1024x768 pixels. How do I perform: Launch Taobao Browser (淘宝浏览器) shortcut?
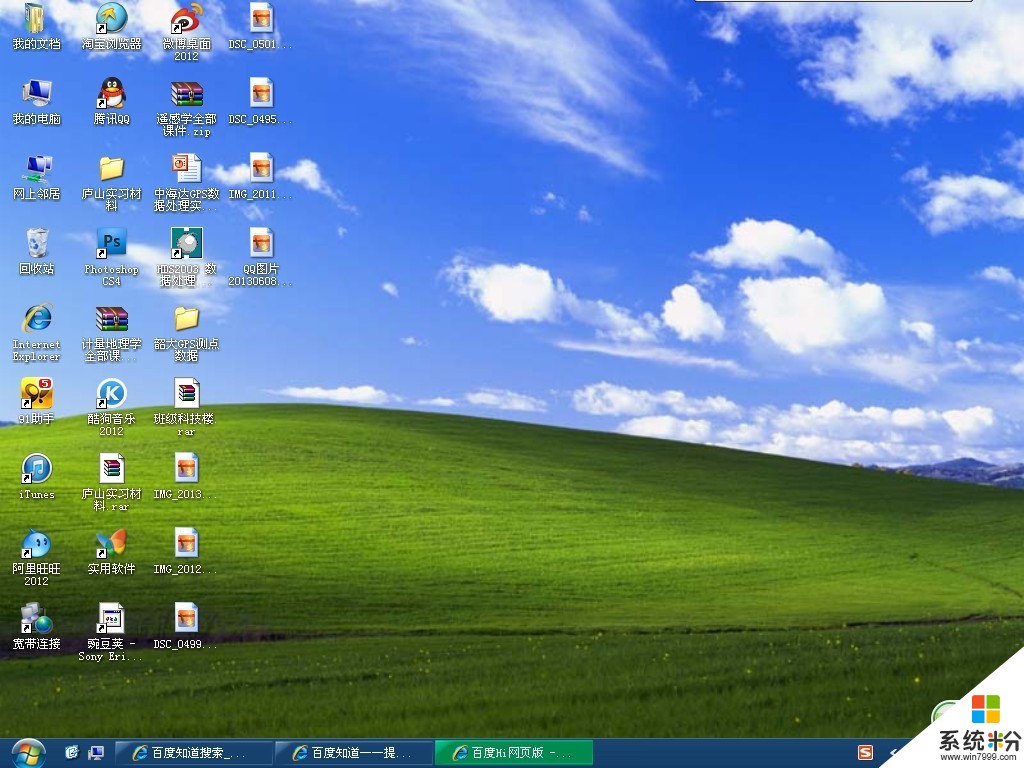(111, 19)
